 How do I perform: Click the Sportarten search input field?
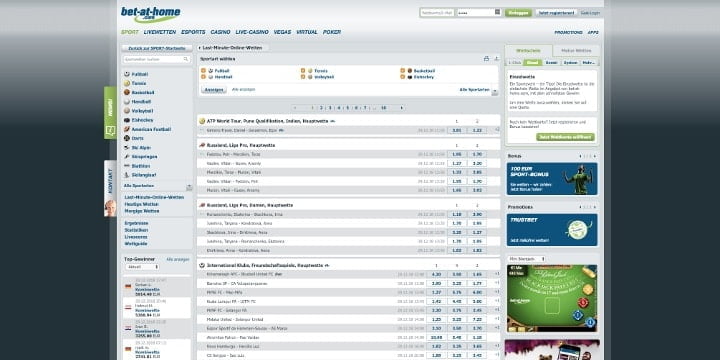157,59
